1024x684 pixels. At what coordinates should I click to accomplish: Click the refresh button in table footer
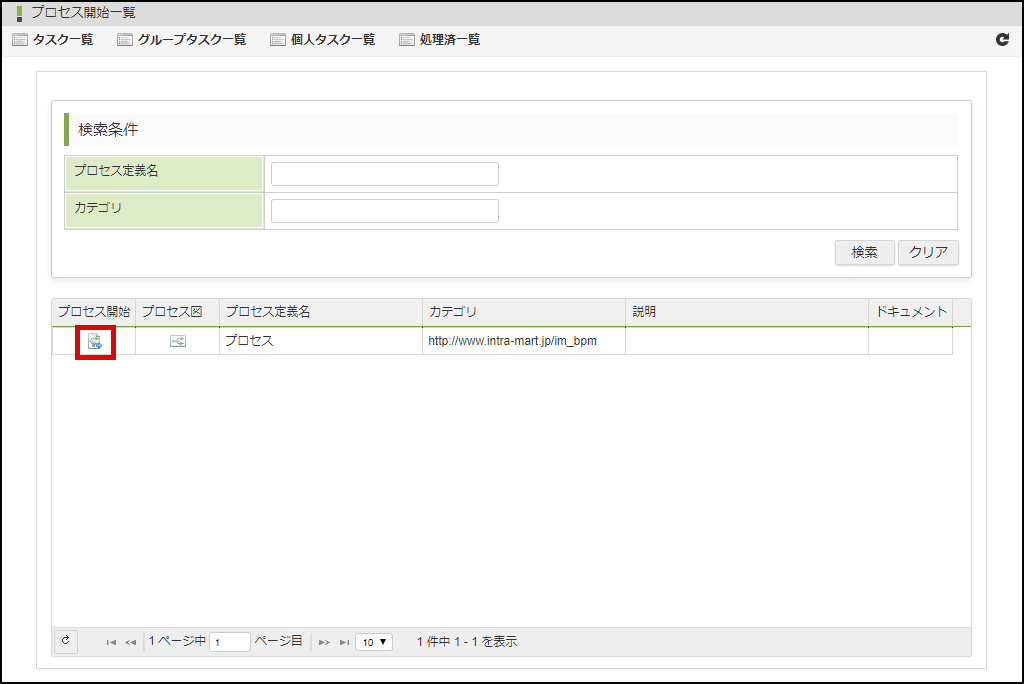coord(66,641)
